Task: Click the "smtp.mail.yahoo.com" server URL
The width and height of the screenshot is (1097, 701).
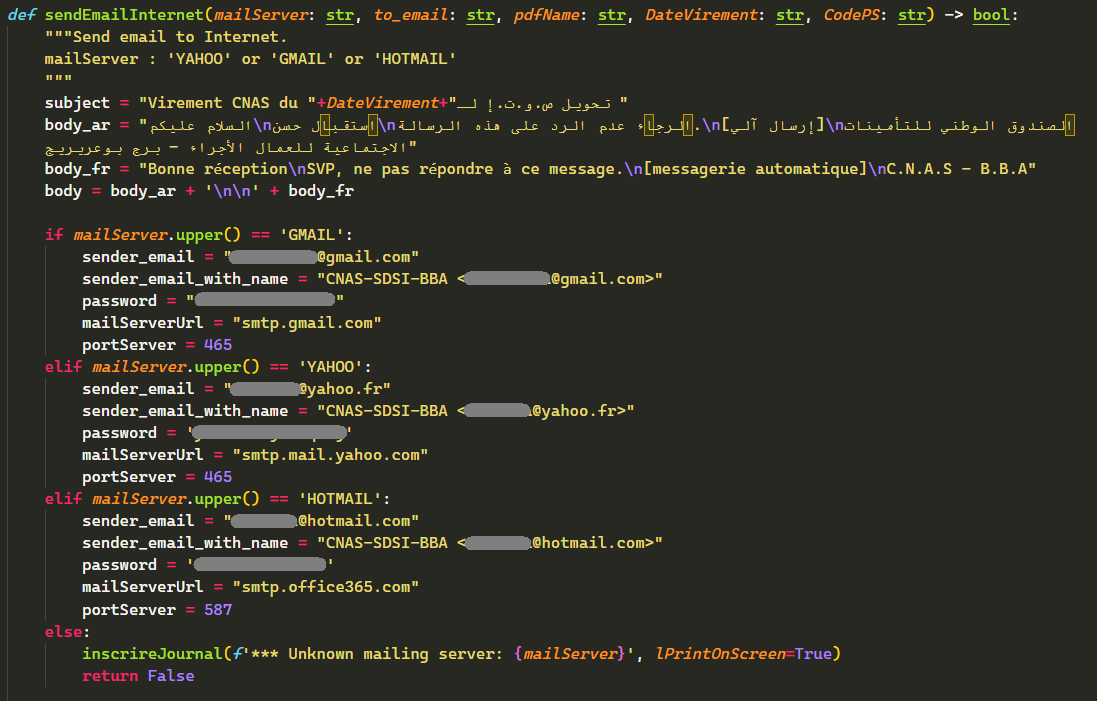Action: (x=330, y=455)
